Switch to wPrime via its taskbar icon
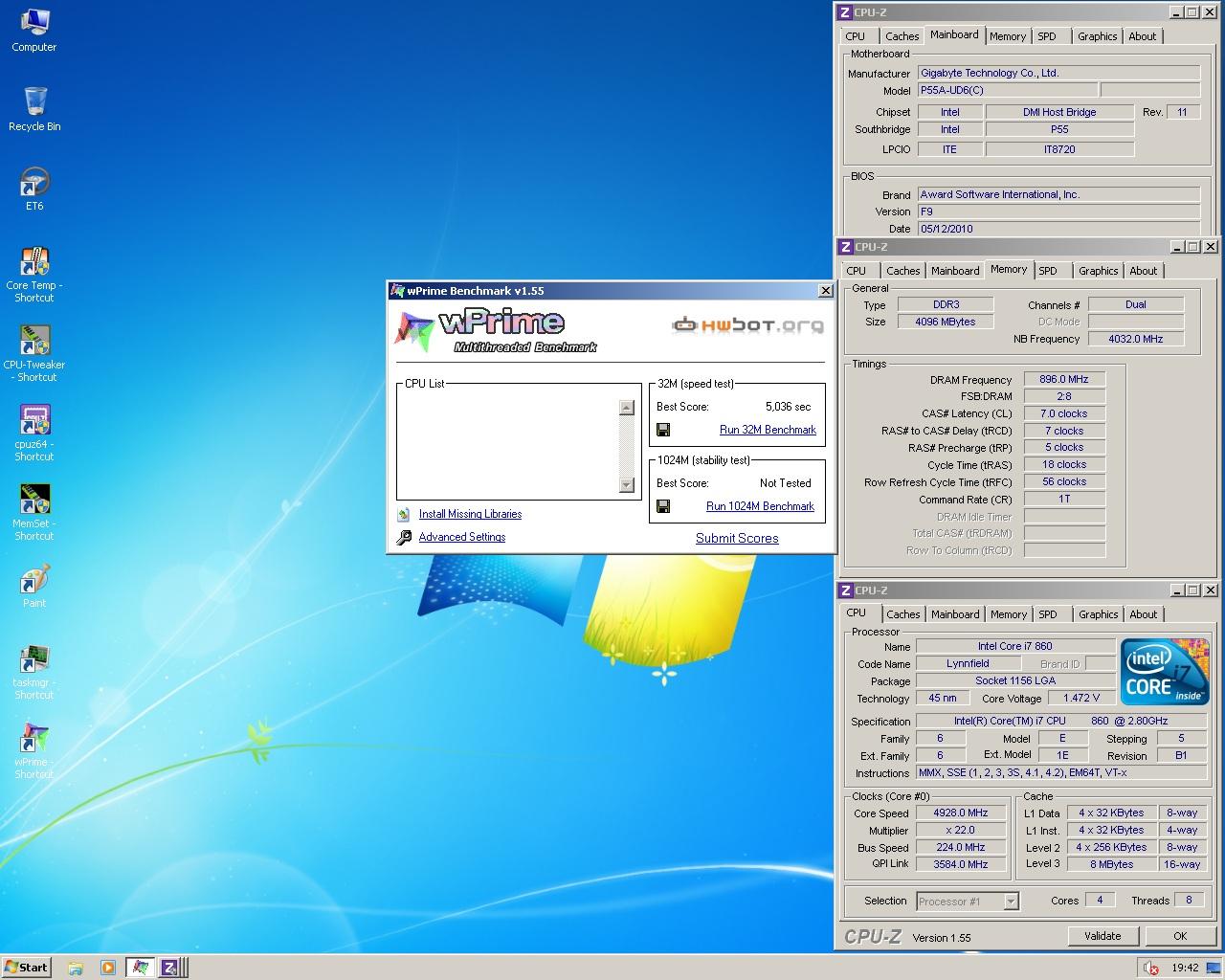The image size is (1225, 980). point(140,968)
